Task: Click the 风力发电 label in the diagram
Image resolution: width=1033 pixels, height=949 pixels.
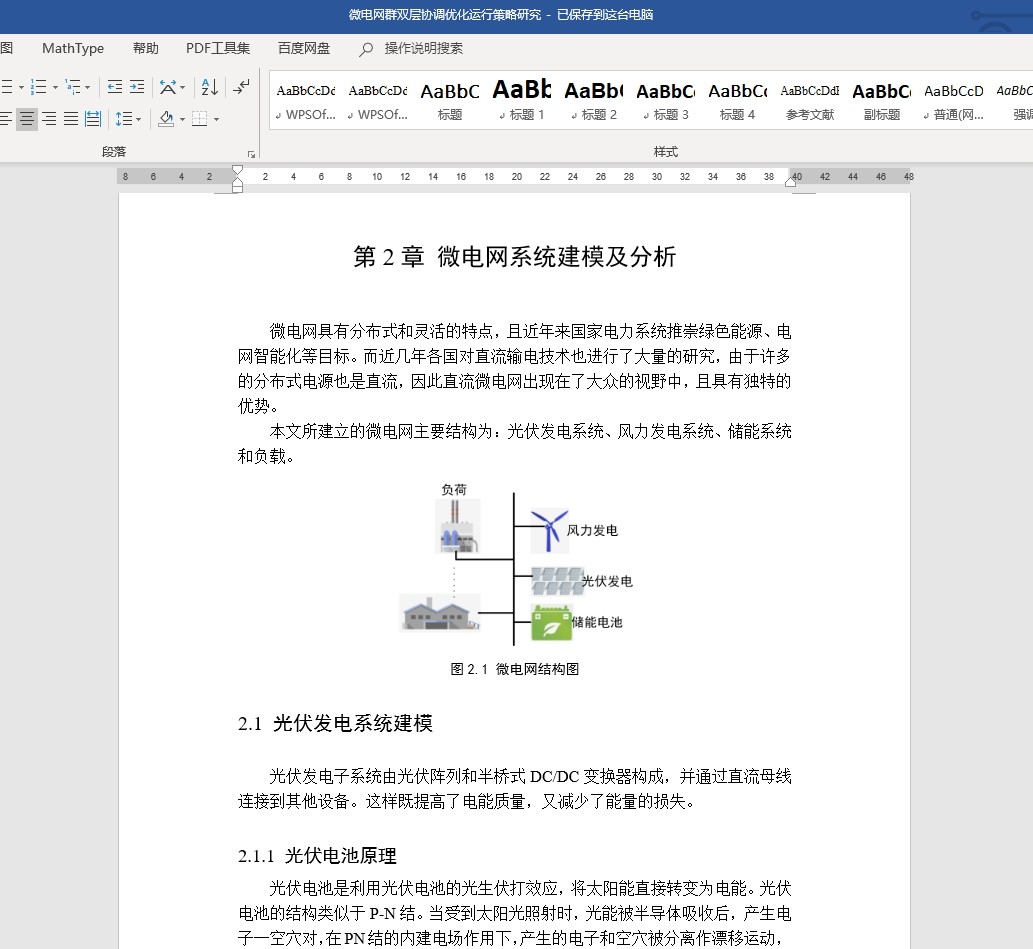Action: 592,531
